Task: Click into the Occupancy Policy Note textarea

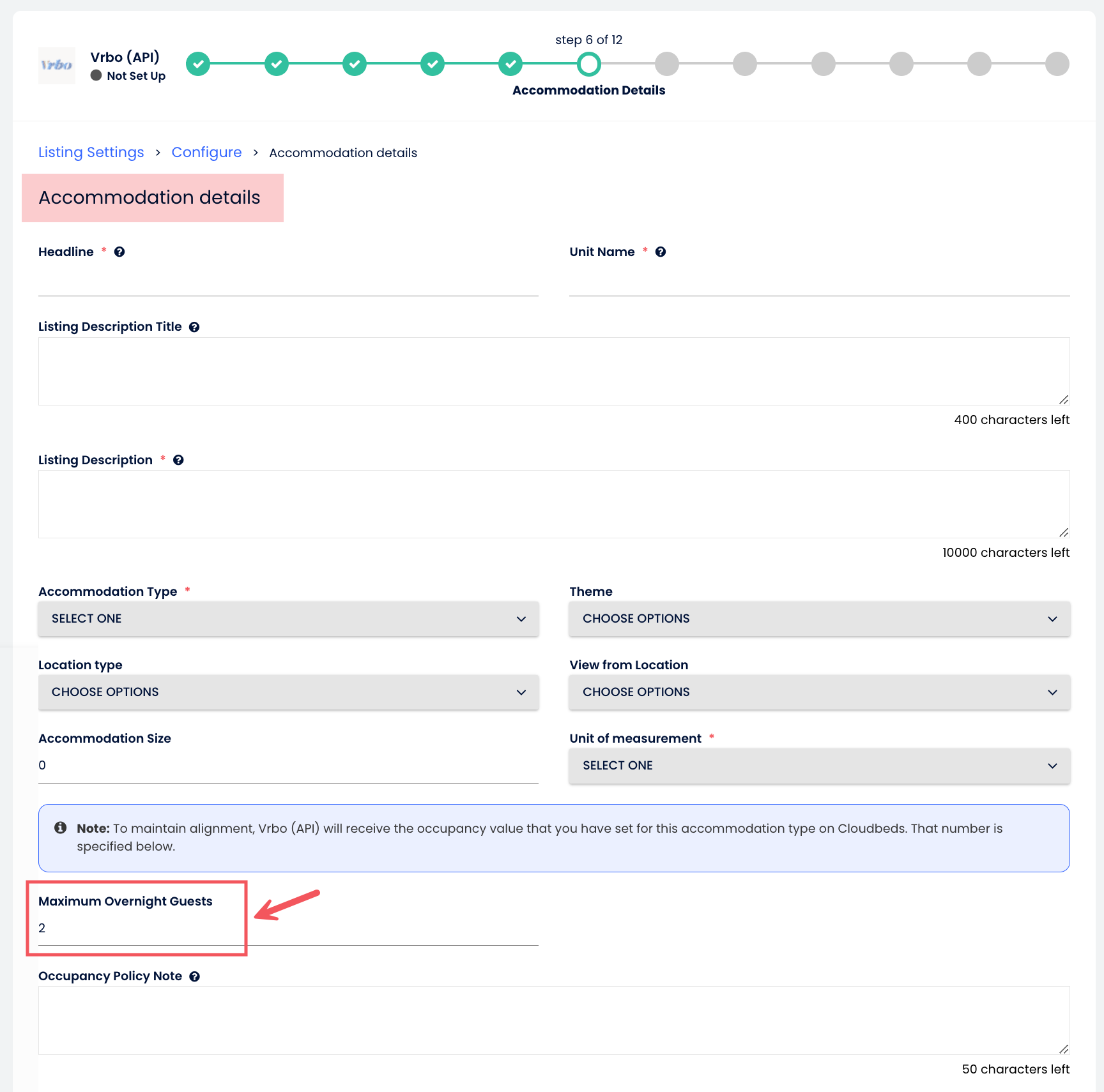Action: 553,1020
